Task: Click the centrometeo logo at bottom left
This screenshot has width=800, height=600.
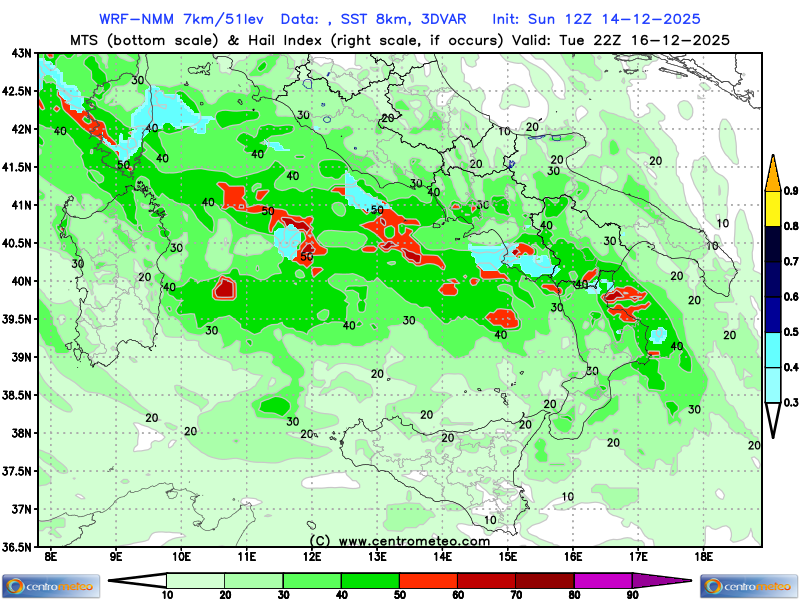Action: pyautogui.click(x=50, y=585)
